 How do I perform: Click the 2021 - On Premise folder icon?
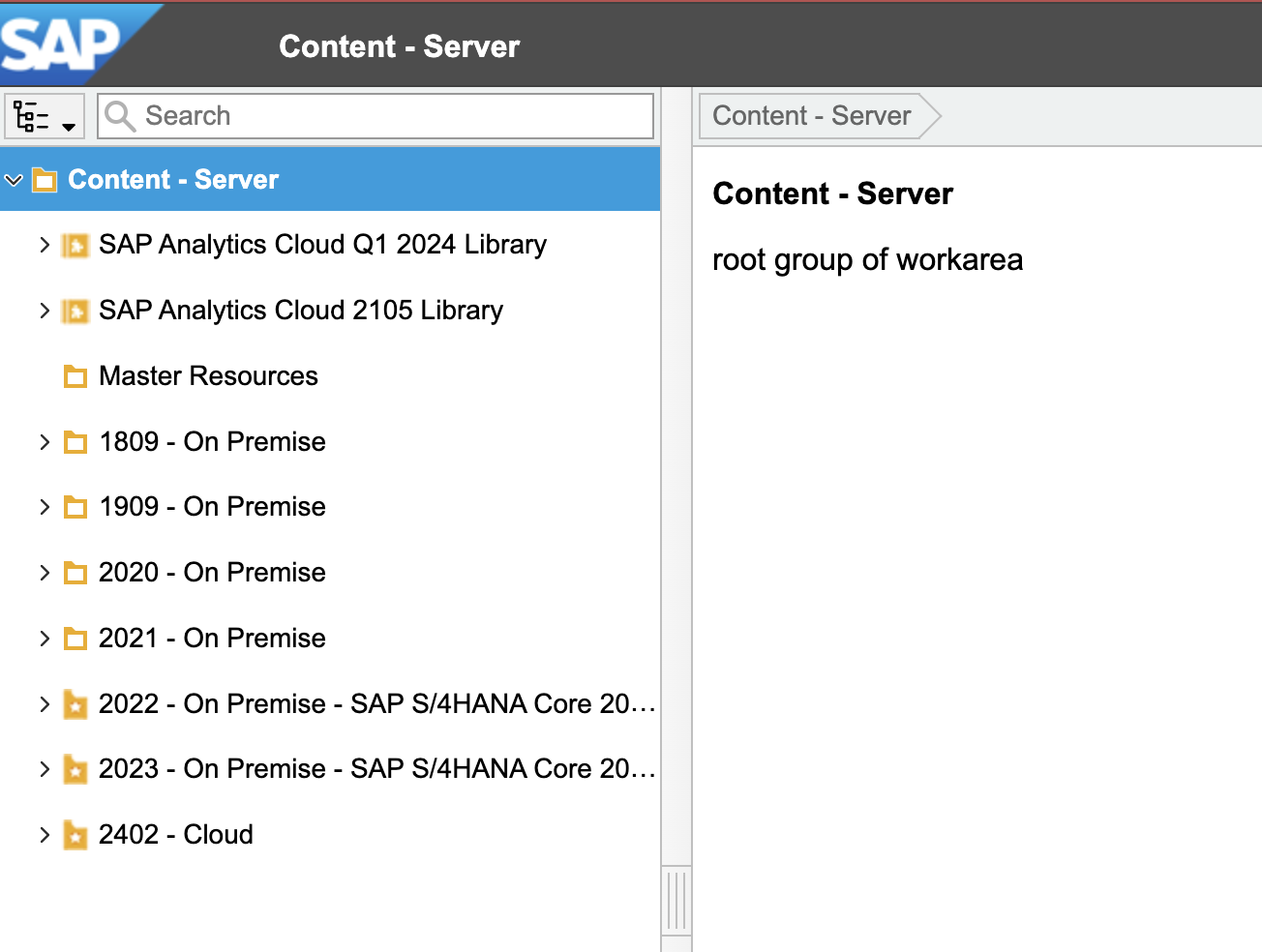pos(75,639)
